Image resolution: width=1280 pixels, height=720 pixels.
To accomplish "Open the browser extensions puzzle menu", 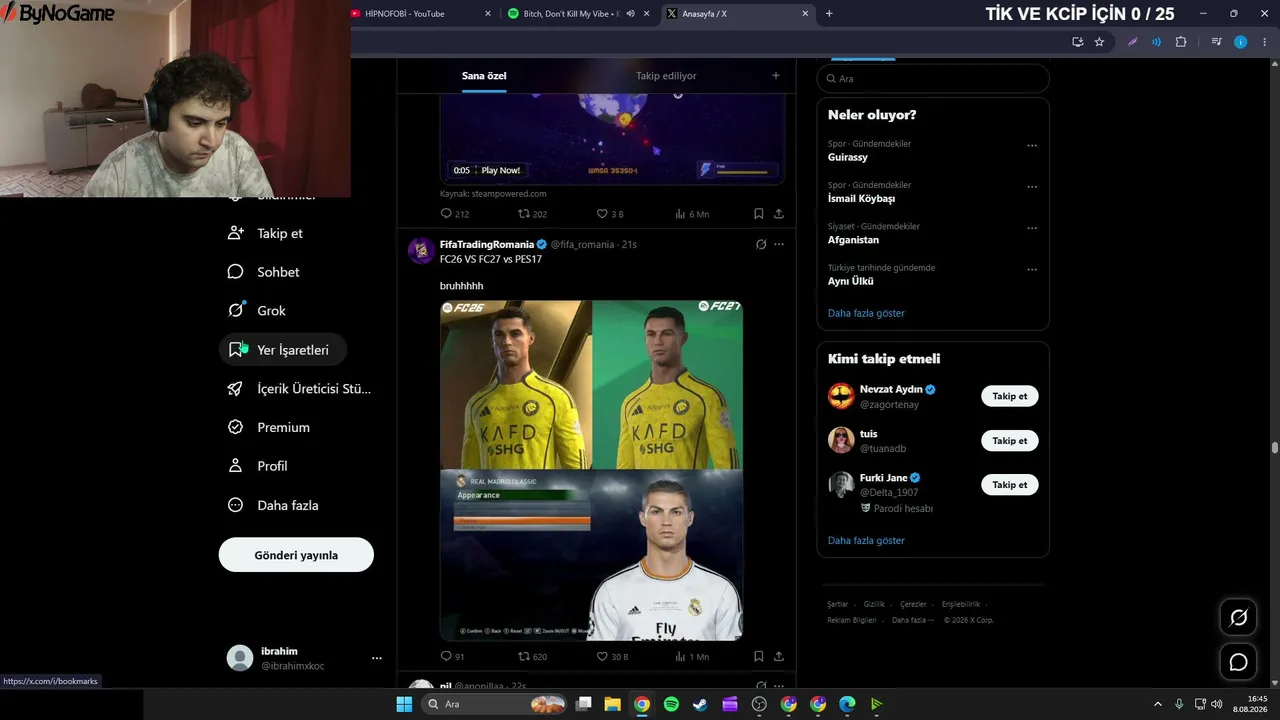I will click(1181, 42).
